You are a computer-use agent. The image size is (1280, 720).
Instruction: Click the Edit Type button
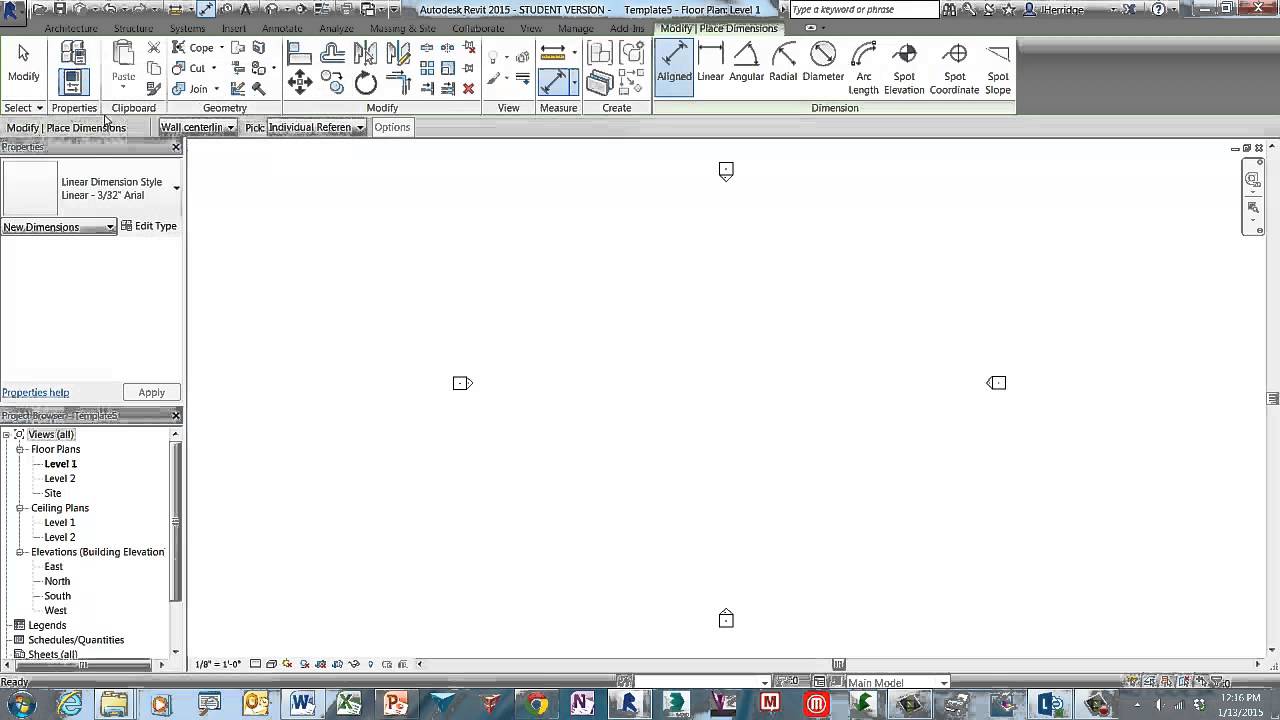coord(149,226)
